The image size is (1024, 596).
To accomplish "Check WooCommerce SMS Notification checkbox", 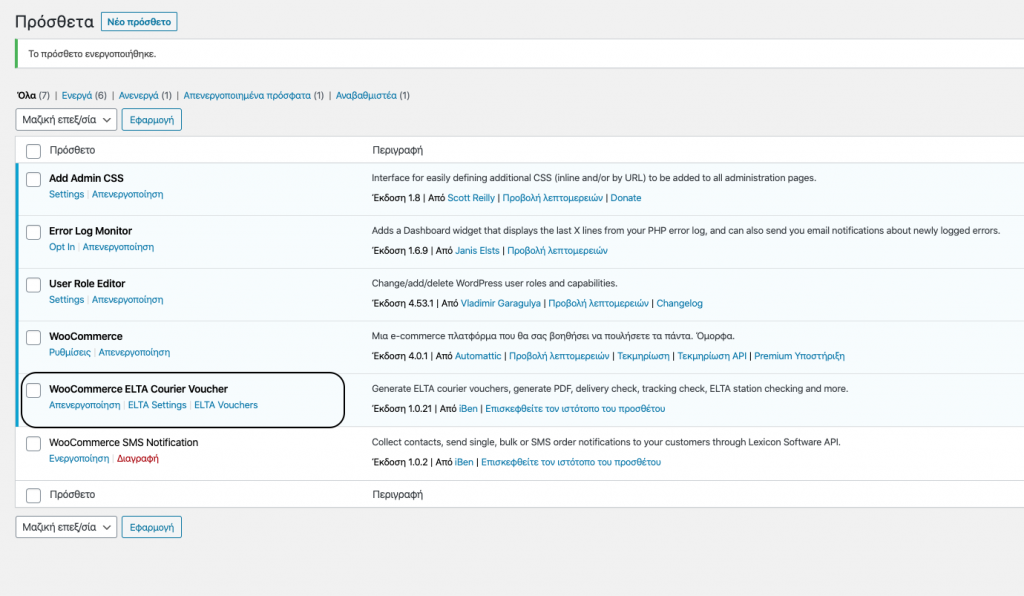I will pyautogui.click(x=33, y=443).
